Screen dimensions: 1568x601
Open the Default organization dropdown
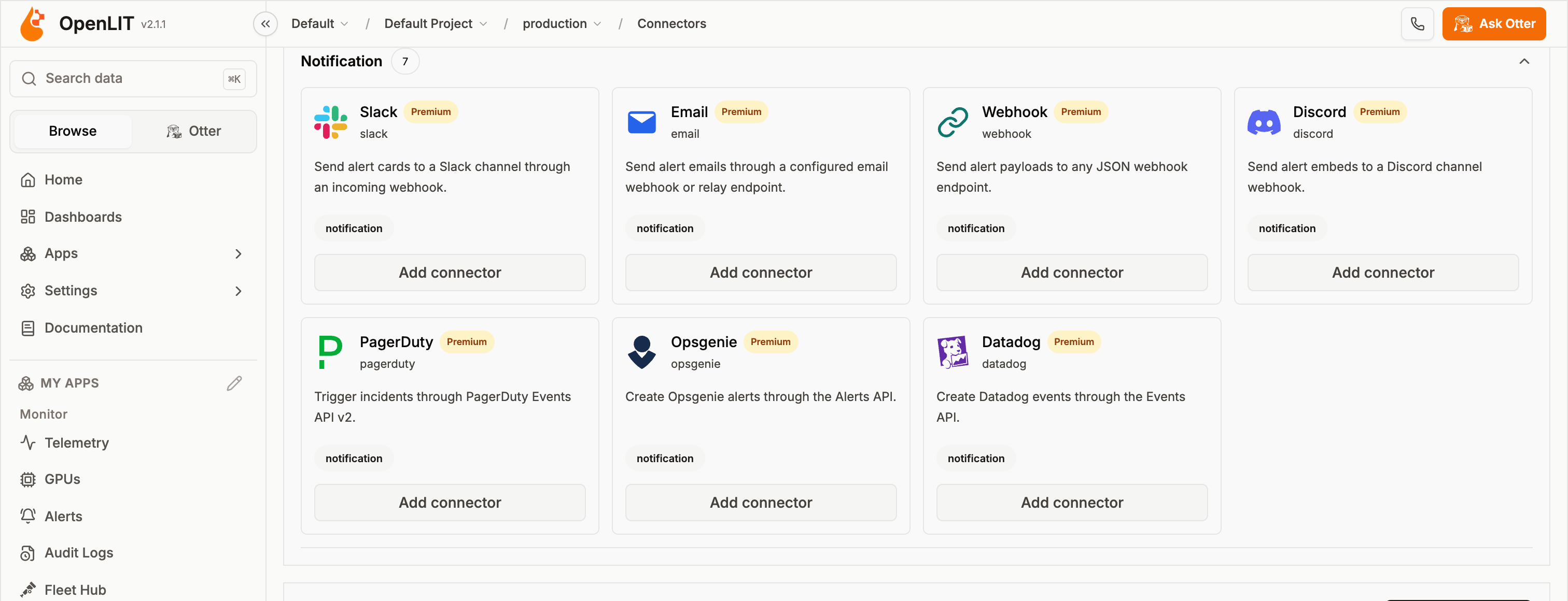tap(319, 24)
